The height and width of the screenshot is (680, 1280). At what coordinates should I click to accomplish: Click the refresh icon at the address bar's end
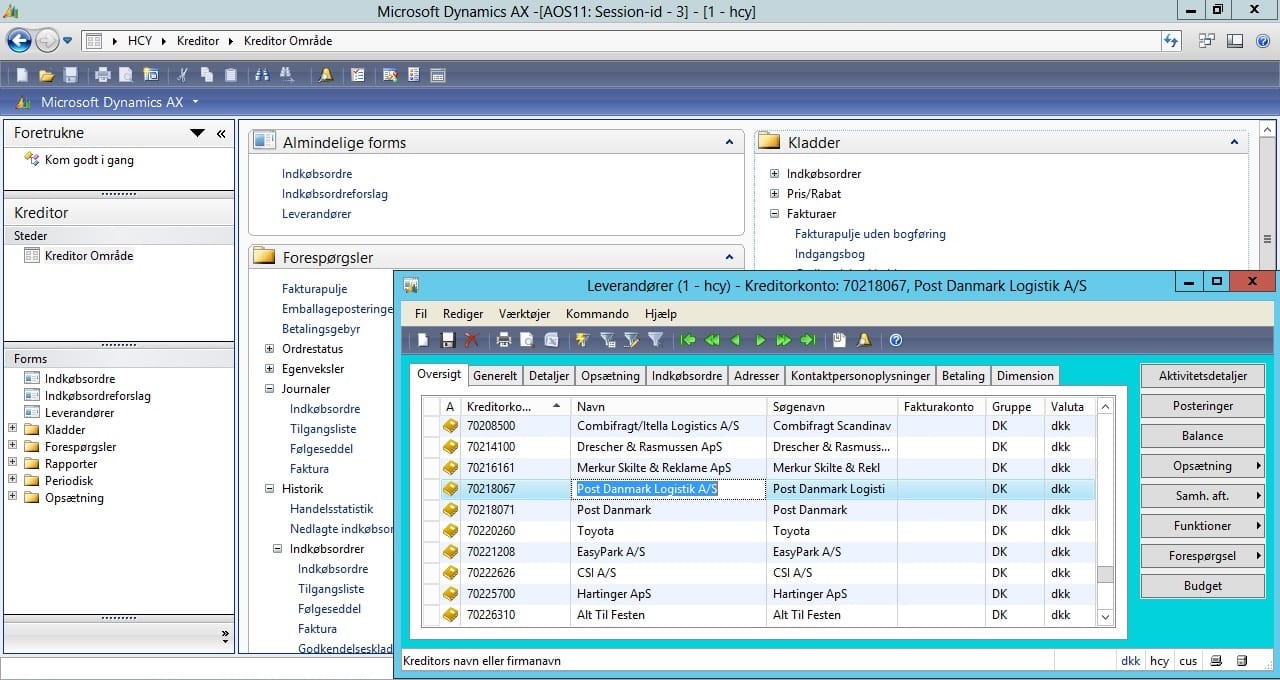point(1171,41)
